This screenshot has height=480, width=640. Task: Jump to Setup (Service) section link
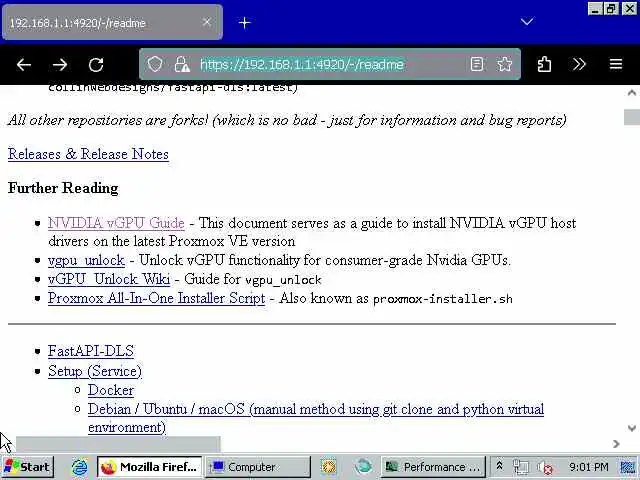[x=95, y=371]
